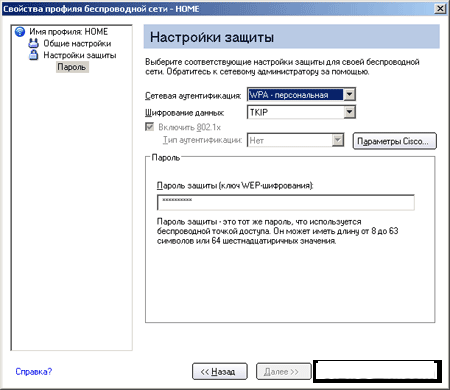Expand the Тип аутентификации dropdown arrow

click(338, 140)
